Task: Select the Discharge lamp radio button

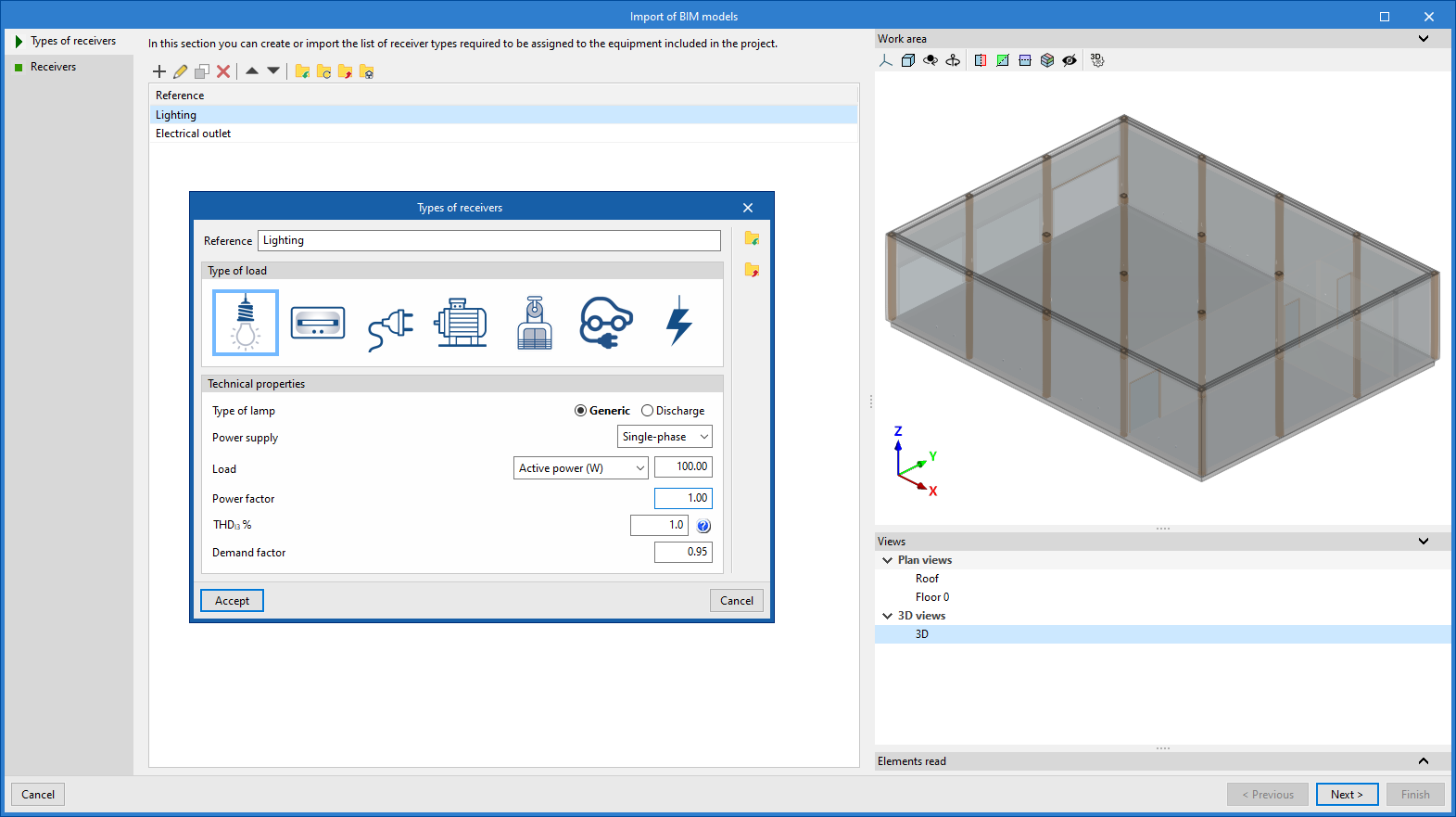Action: pyautogui.click(x=648, y=411)
